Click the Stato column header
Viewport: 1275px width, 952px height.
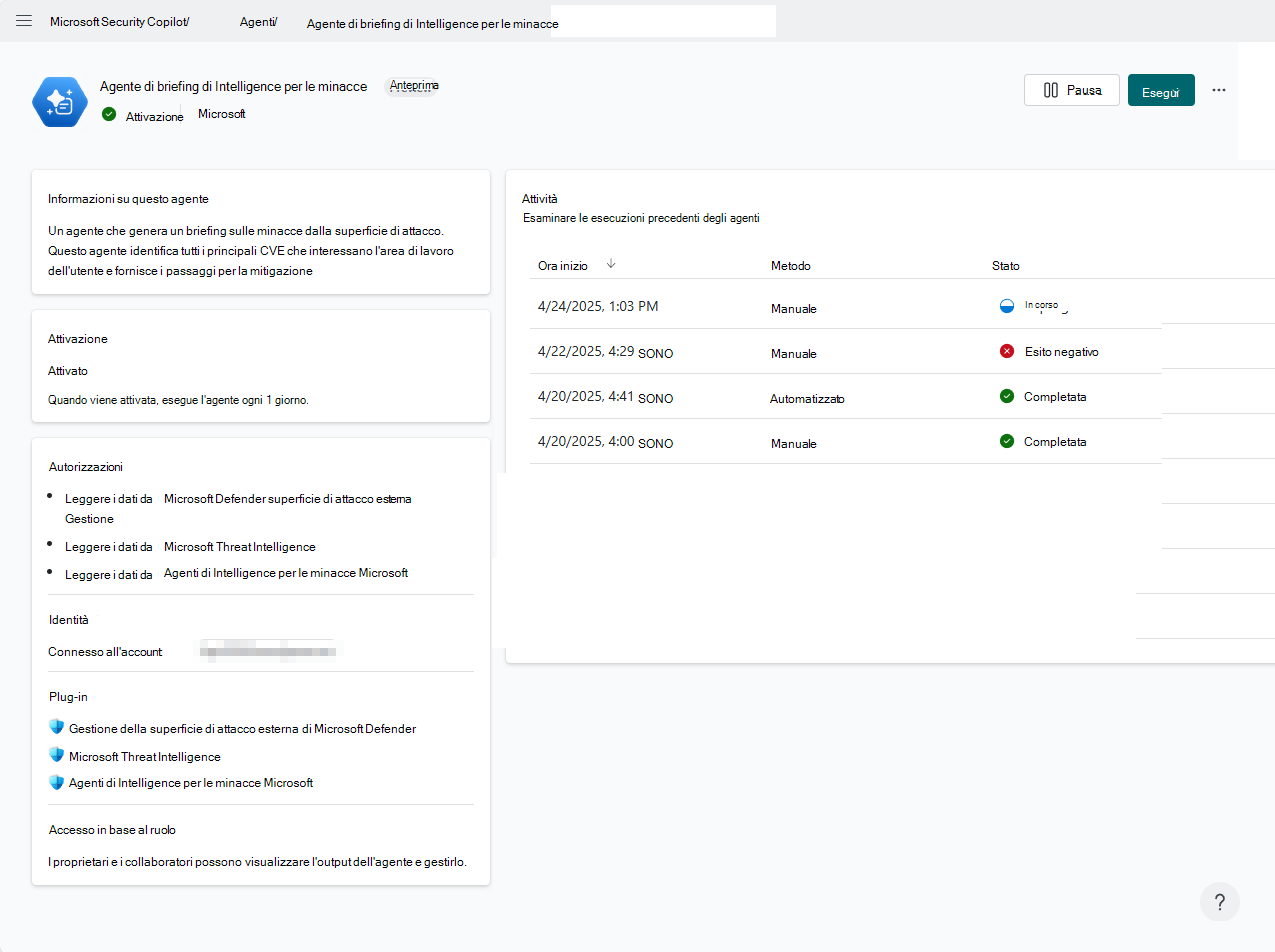[x=1006, y=266]
